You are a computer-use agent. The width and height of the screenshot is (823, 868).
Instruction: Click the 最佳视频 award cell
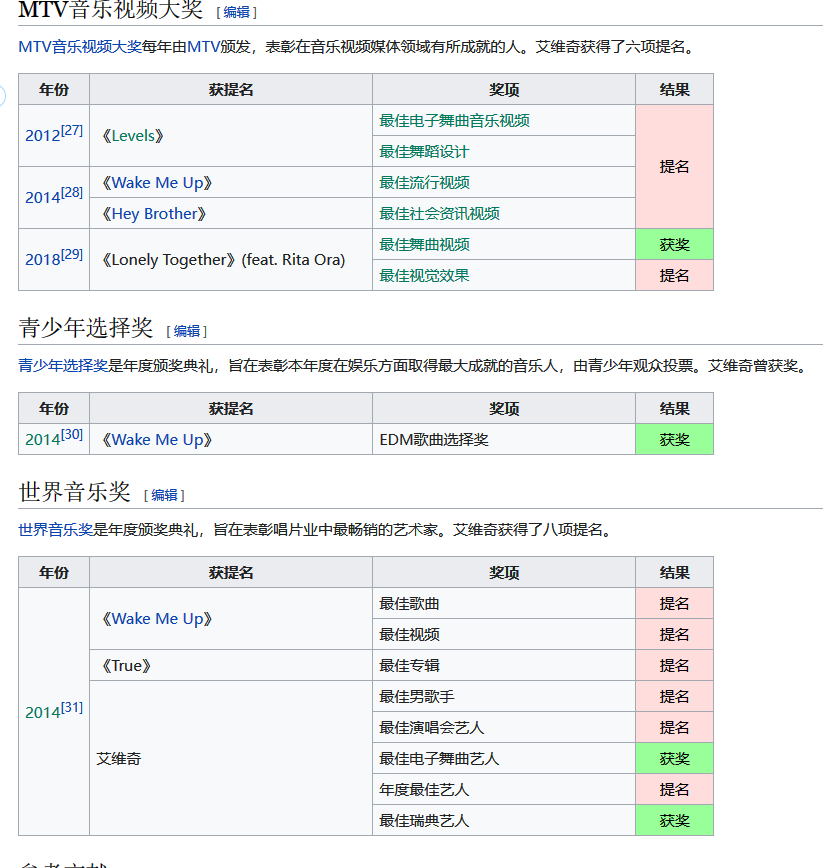tap(504, 634)
